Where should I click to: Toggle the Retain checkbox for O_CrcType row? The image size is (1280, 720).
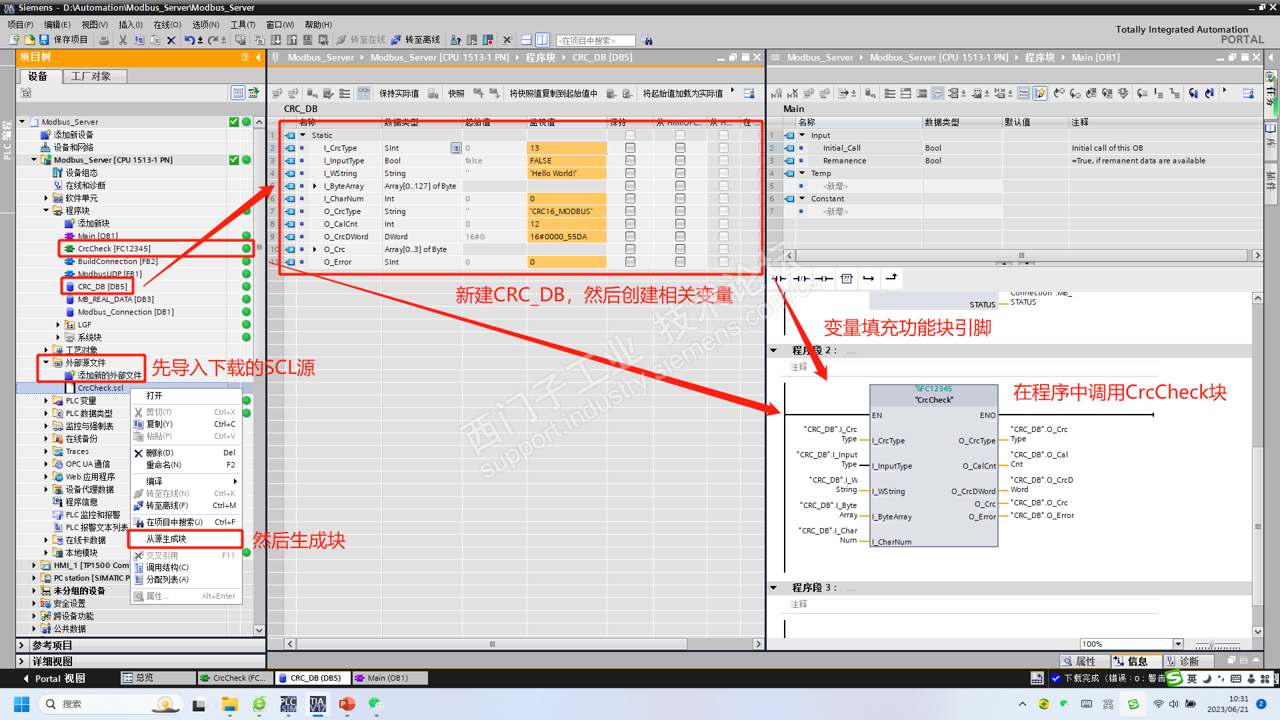[x=630, y=211]
